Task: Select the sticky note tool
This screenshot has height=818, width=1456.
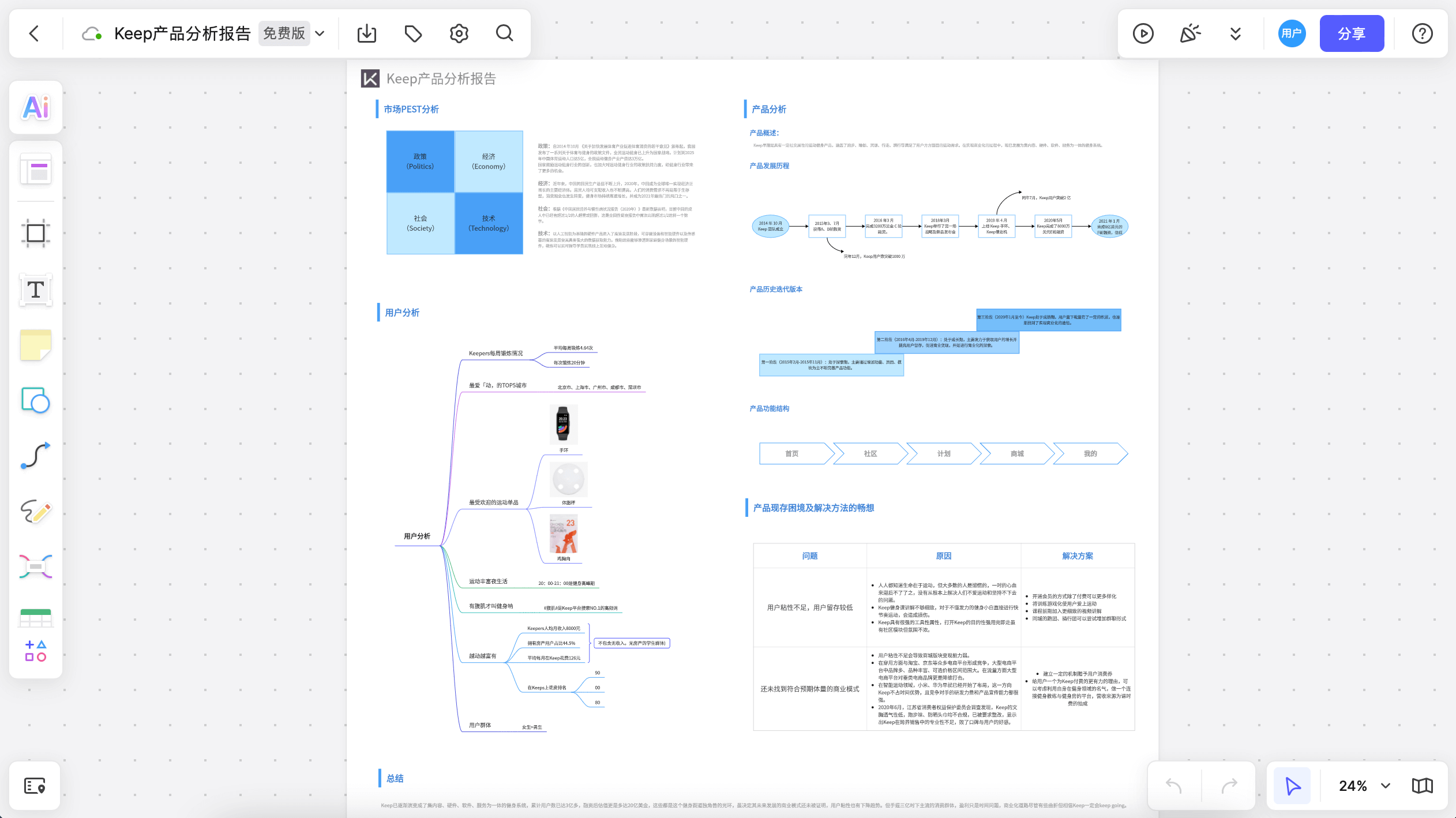Action: pyautogui.click(x=36, y=345)
